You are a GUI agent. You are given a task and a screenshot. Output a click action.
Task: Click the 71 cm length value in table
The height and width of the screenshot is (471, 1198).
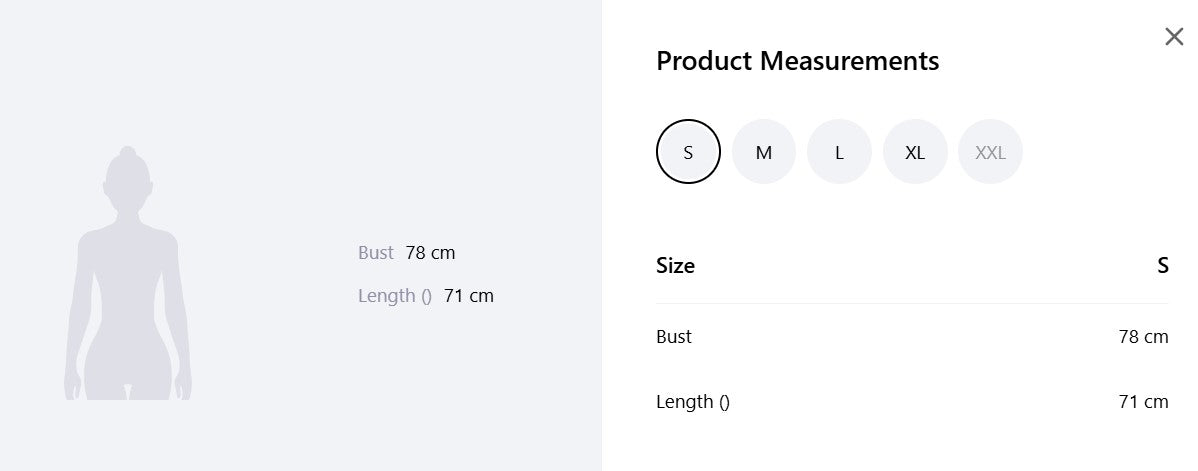point(1143,401)
